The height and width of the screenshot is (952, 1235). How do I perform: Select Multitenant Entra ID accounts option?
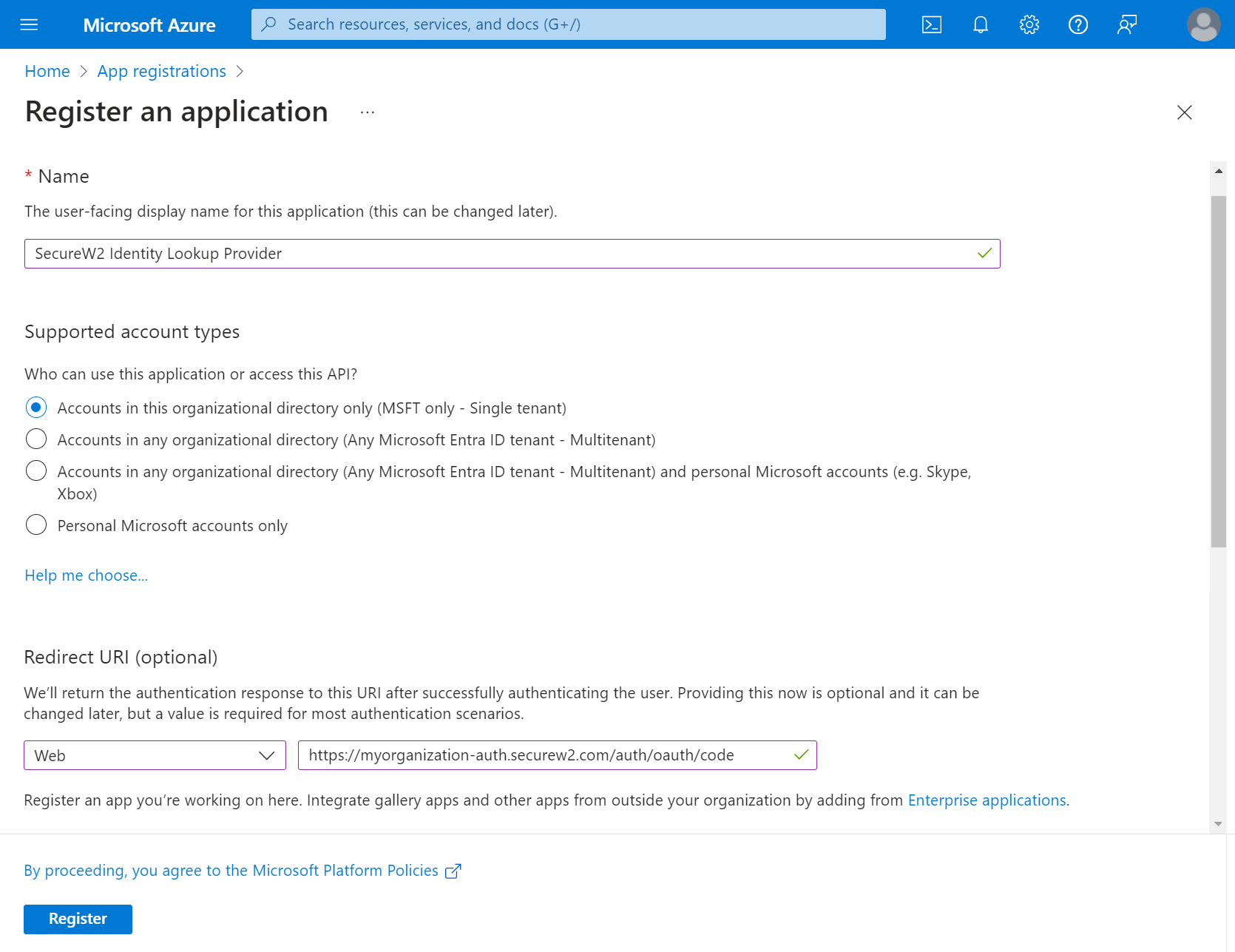click(36, 439)
